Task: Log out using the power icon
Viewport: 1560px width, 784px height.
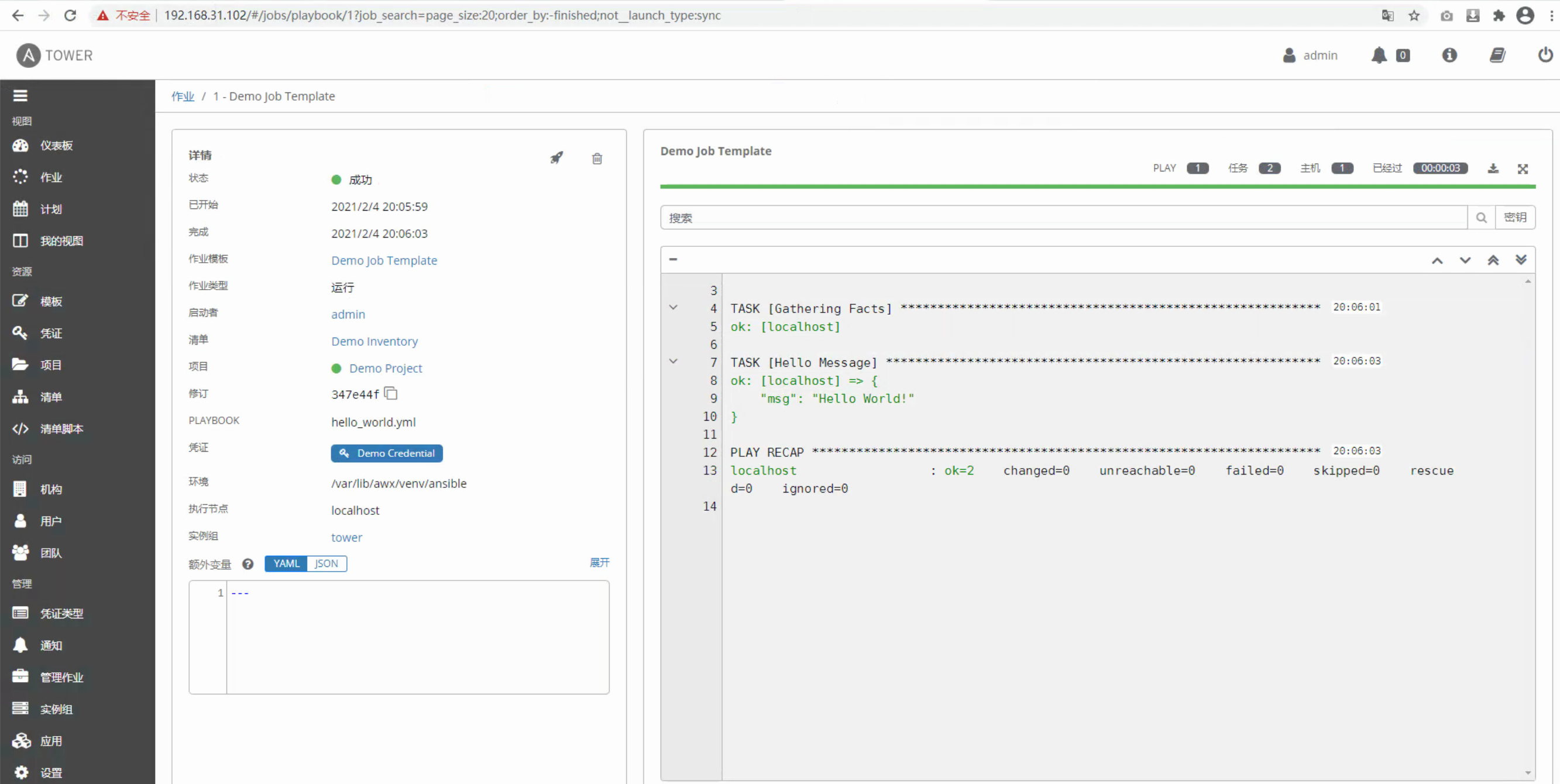Action: (x=1545, y=55)
